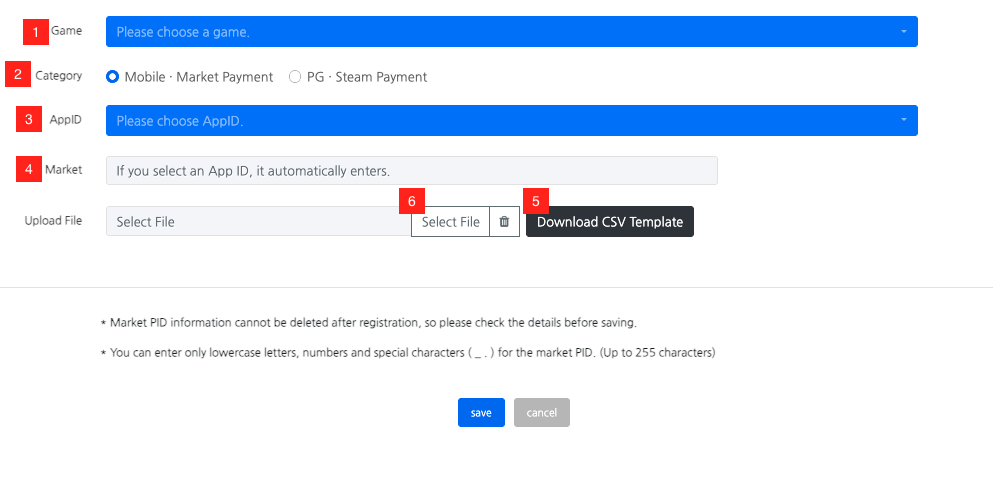
Task: Open the 'Please choose a game' dropdown
Action: click(500, 32)
